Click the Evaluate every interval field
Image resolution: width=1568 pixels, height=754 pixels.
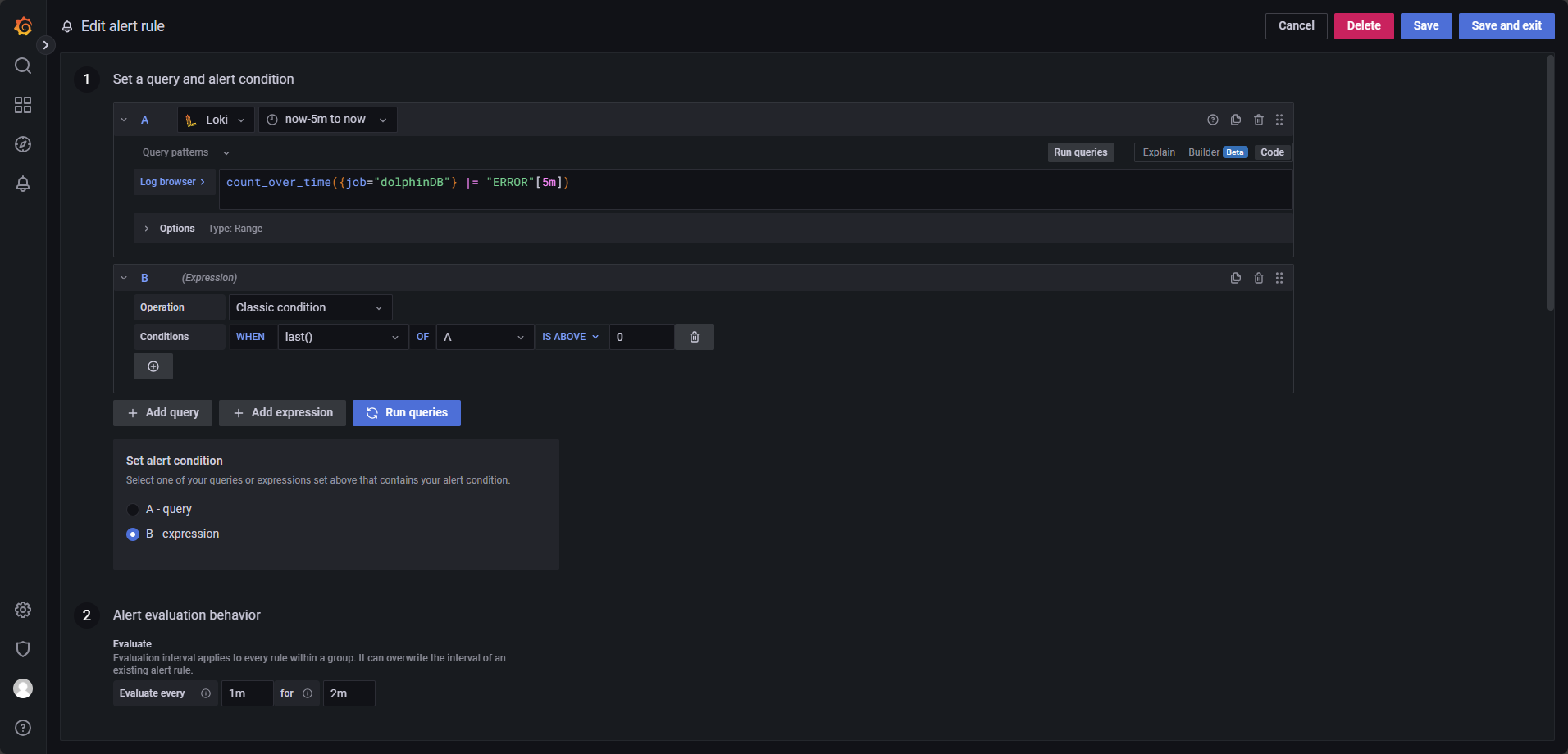point(247,693)
